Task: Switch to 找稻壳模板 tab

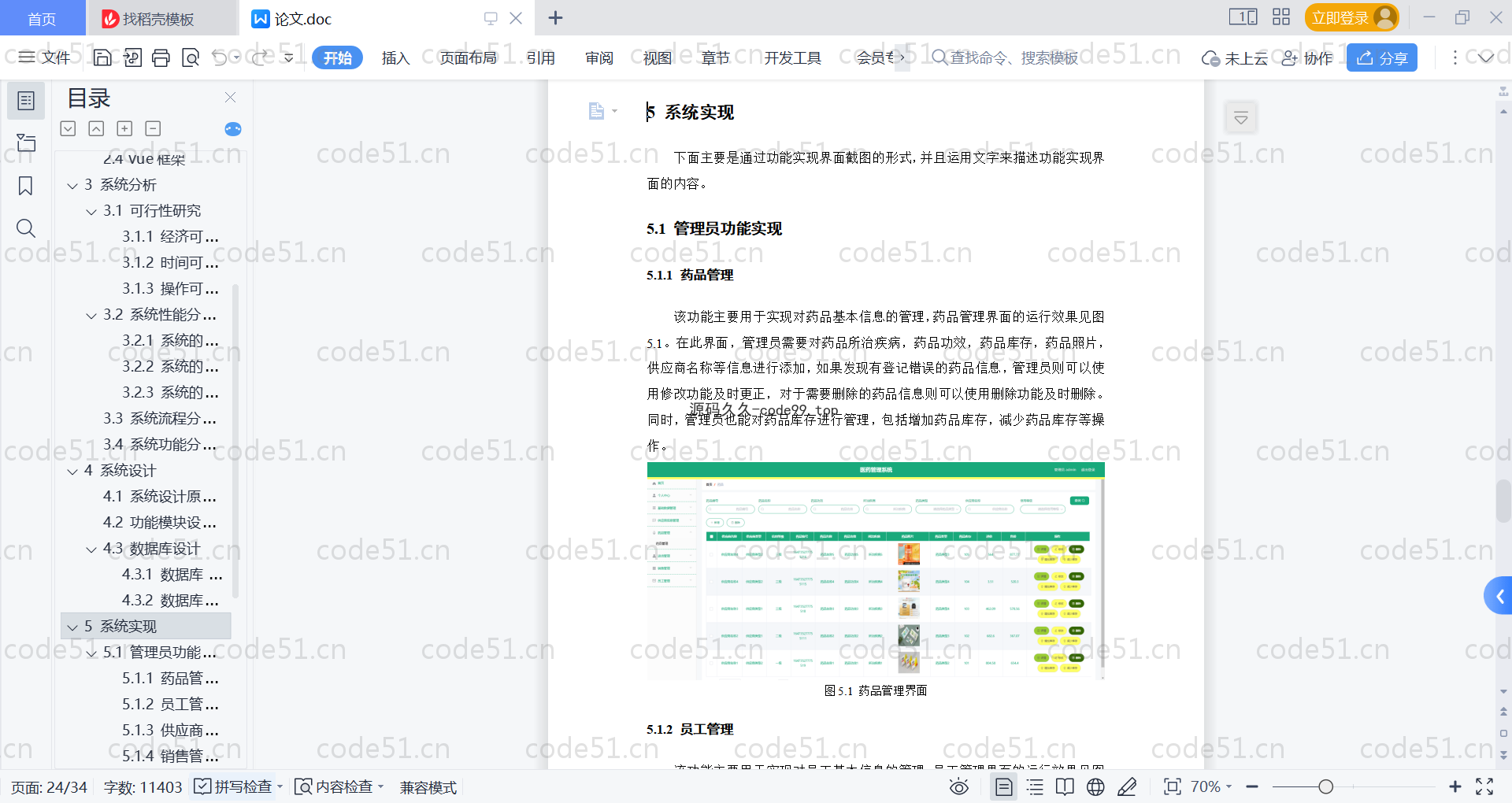Action: [x=161, y=18]
